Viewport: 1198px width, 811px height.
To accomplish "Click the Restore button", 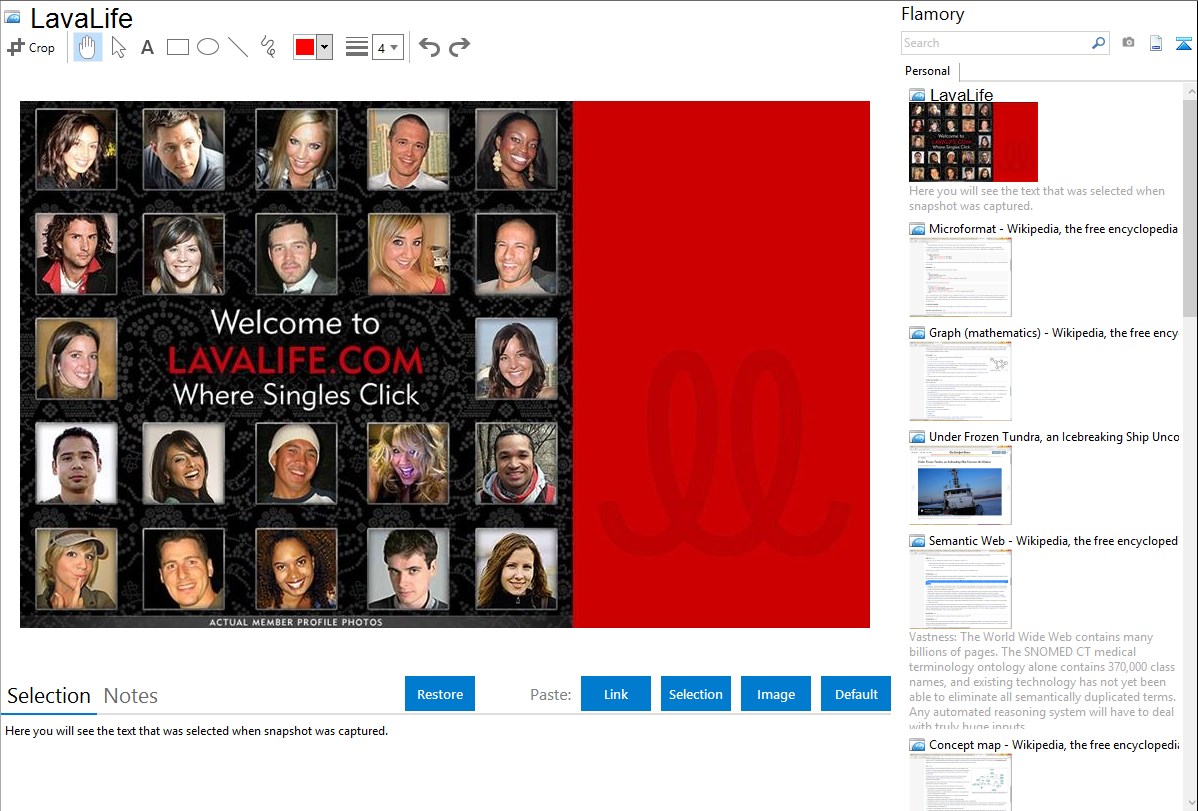I will (x=440, y=694).
